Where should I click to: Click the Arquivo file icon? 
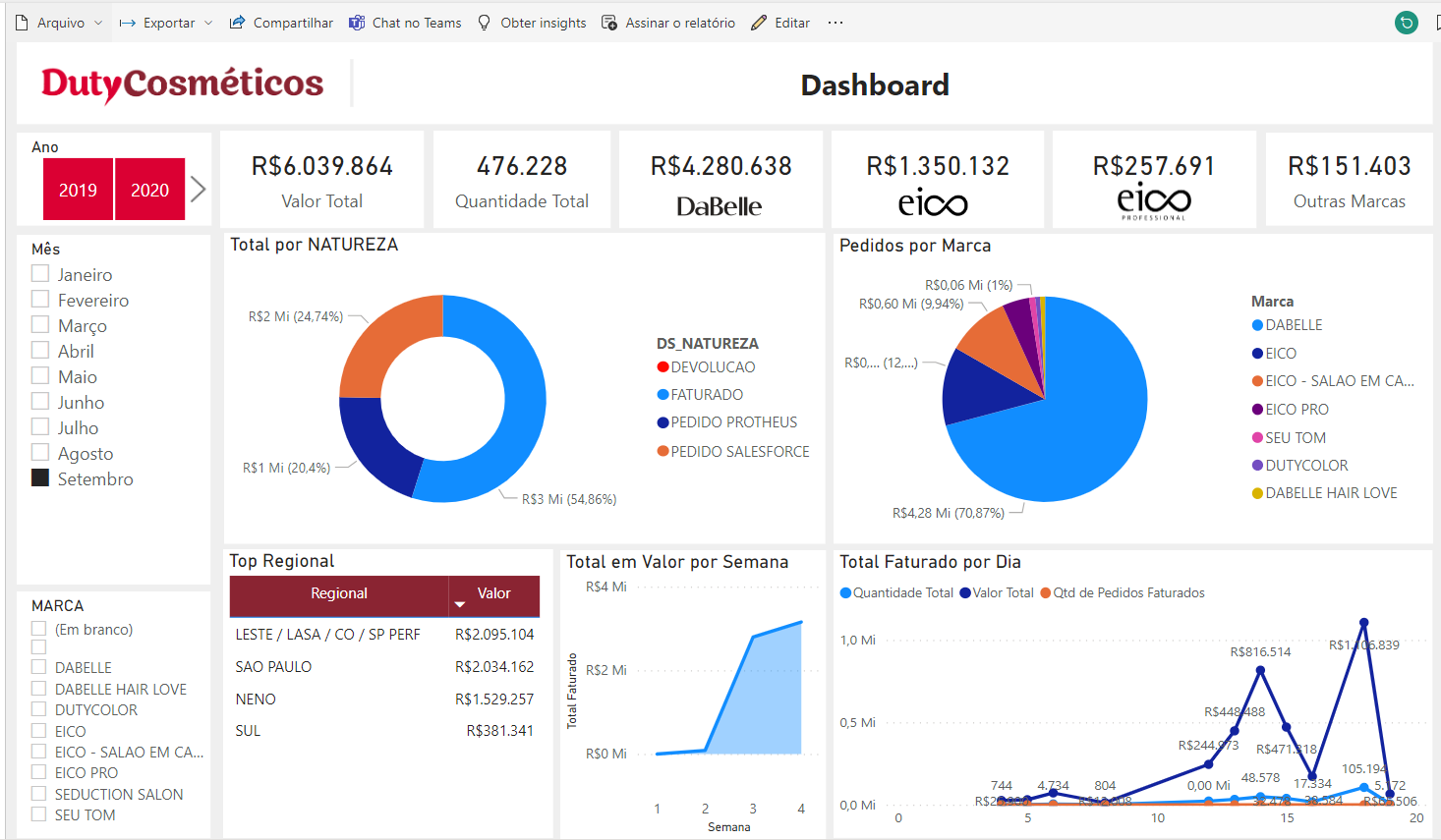(x=22, y=23)
